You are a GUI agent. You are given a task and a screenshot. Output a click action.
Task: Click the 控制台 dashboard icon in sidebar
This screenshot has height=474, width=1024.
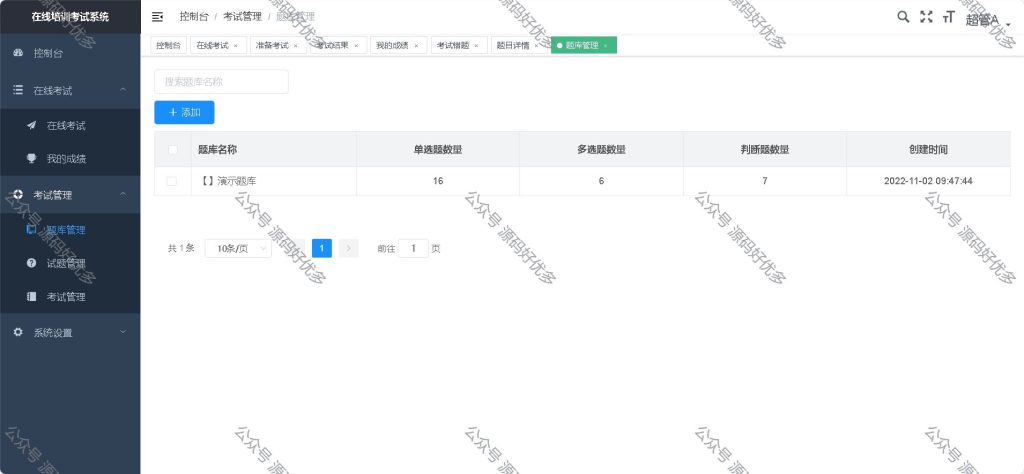18,53
